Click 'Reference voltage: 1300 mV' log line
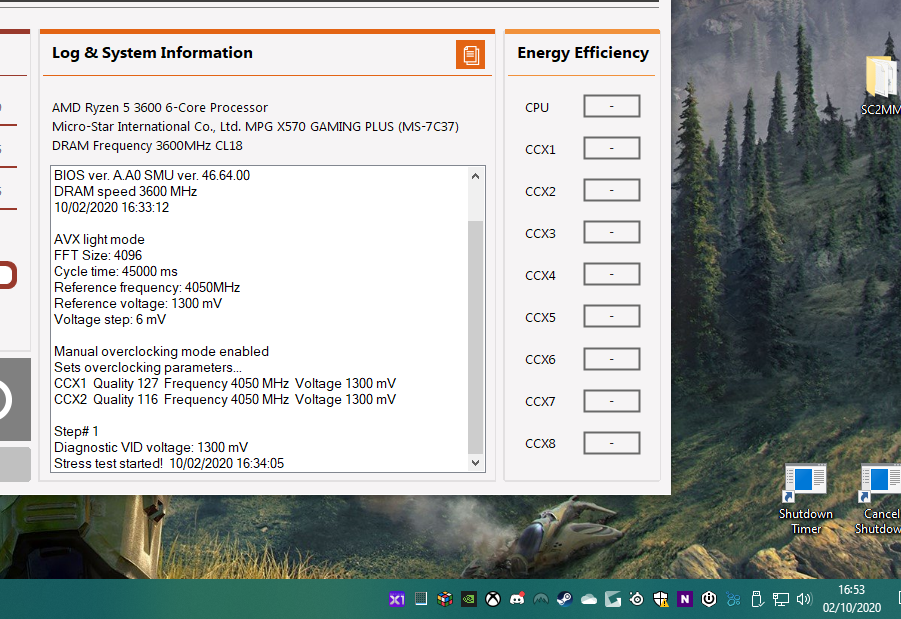901x619 pixels. (138, 303)
